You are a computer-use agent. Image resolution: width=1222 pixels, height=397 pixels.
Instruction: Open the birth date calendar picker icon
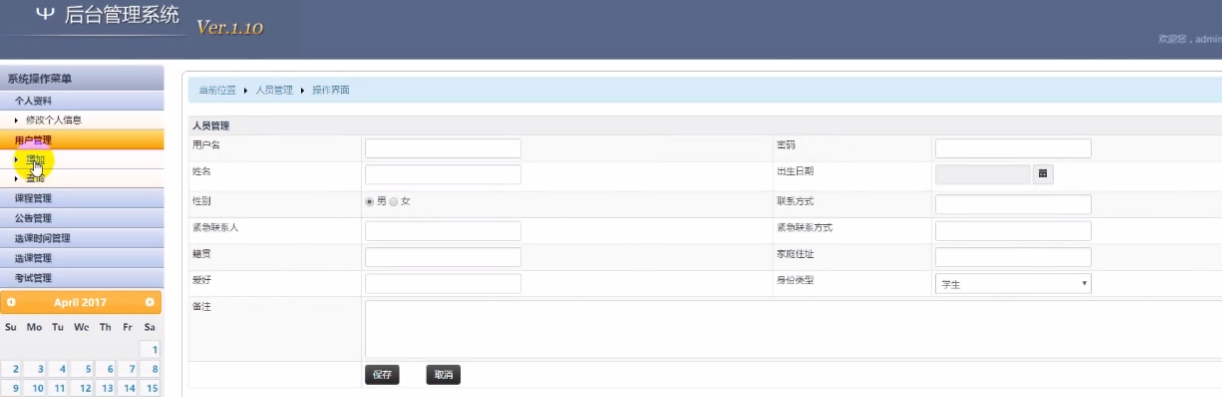click(x=1043, y=174)
